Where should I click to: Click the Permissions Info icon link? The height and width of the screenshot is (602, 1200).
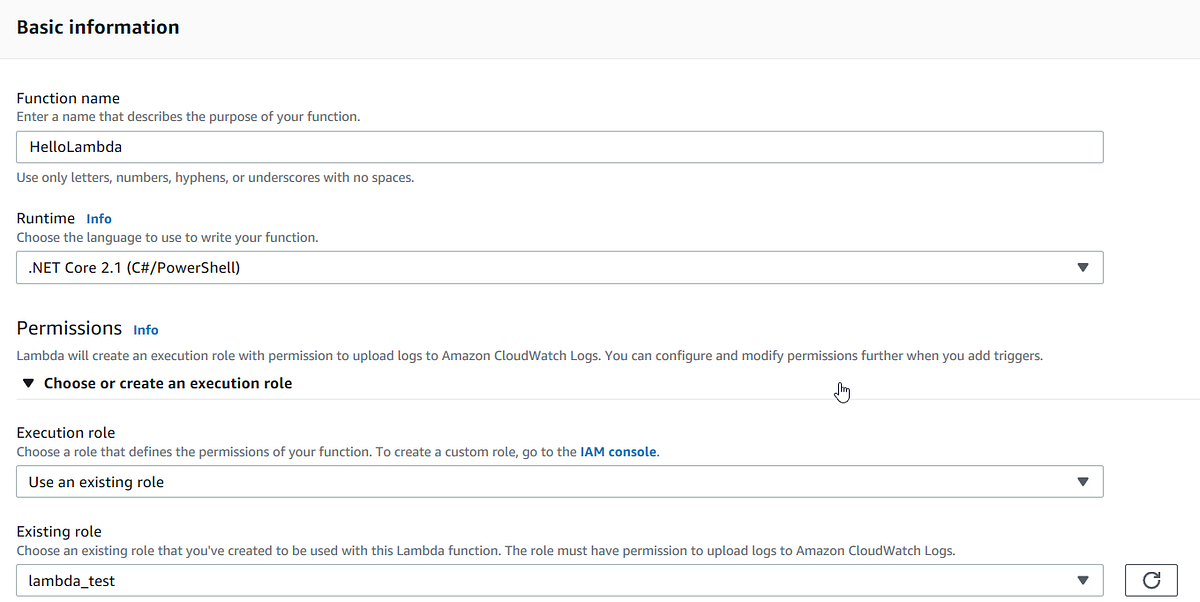click(x=146, y=329)
